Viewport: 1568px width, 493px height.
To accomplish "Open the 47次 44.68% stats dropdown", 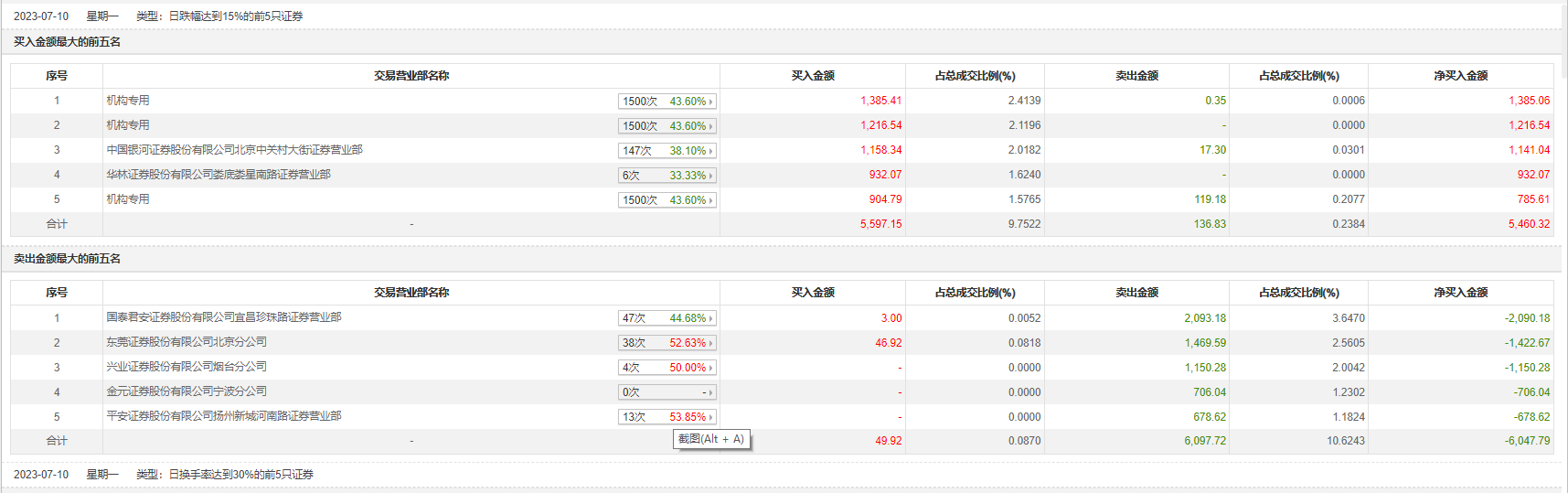I will pos(667,318).
